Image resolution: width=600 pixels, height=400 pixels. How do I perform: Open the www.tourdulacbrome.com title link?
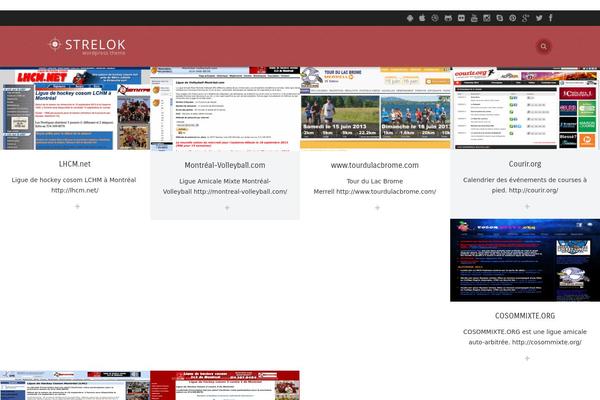click(375, 165)
